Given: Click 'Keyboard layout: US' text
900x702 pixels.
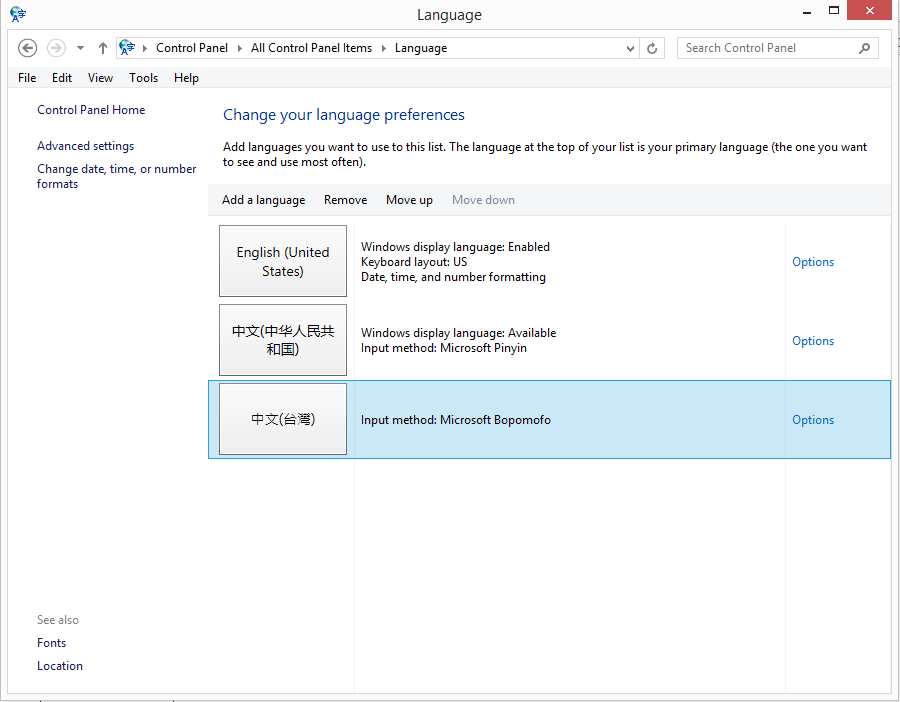Looking at the screenshot, I should click(414, 262).
